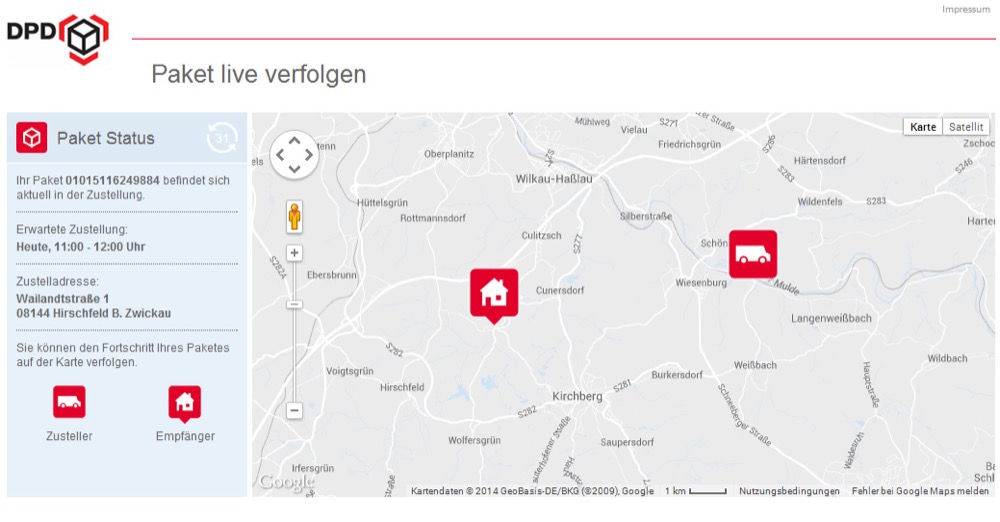1000x522 pixels.
Task: Select the delivery van marker on map
Action: 753,254
